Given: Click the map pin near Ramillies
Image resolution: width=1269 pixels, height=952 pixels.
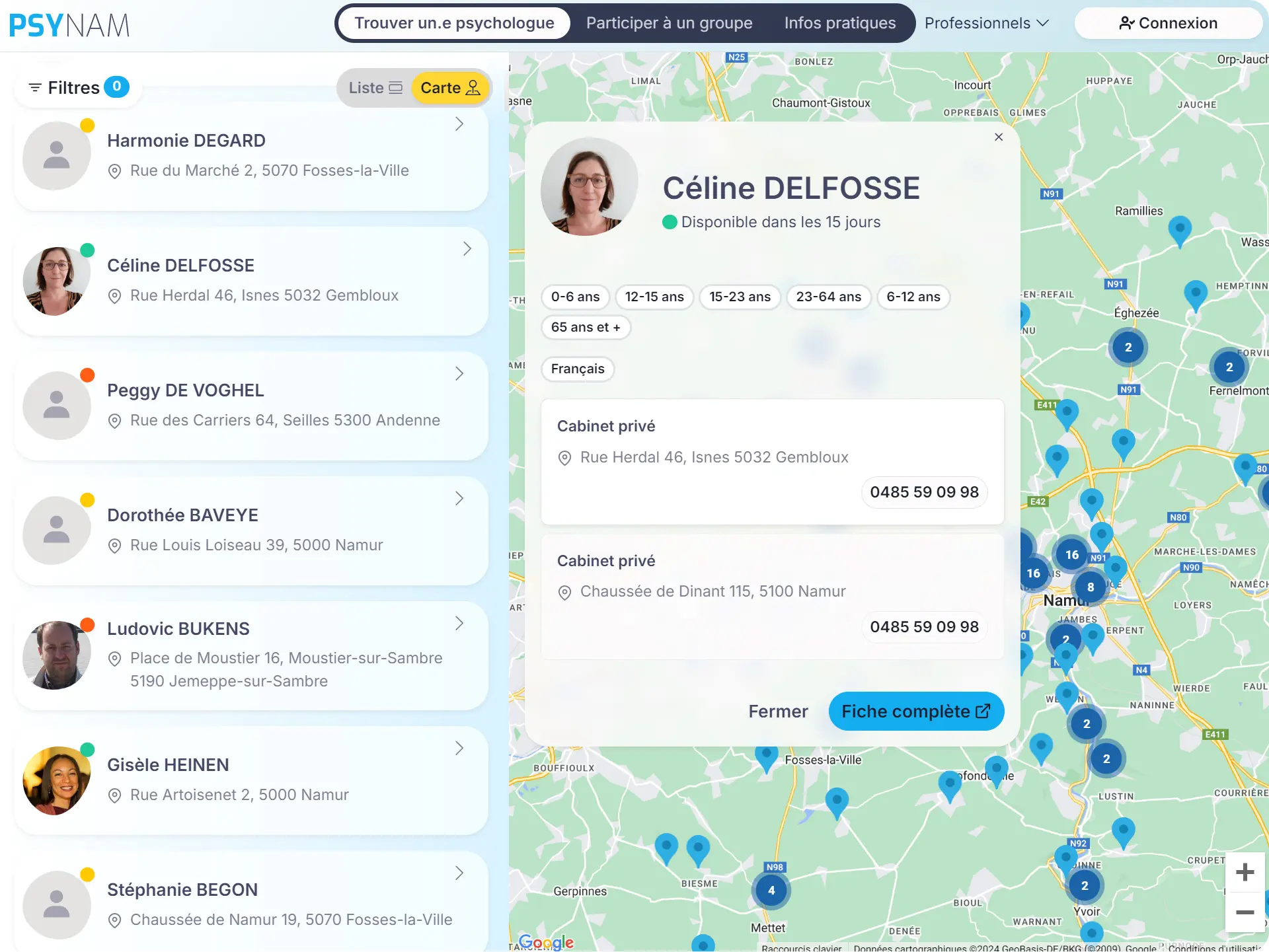Looking at the screenshot, I should point(1179,229).
